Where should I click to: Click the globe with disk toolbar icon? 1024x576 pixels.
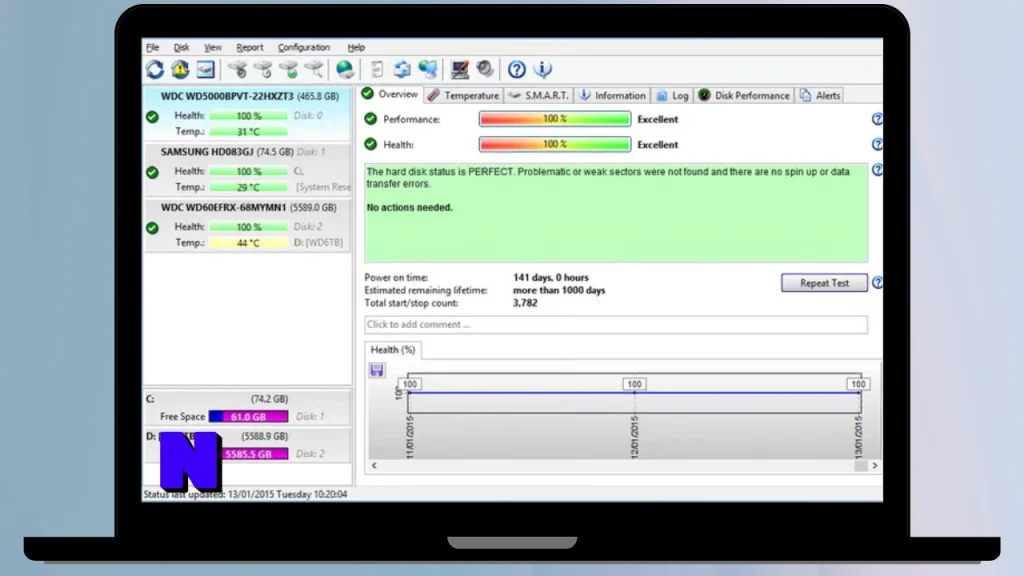(x=345, y=69)
